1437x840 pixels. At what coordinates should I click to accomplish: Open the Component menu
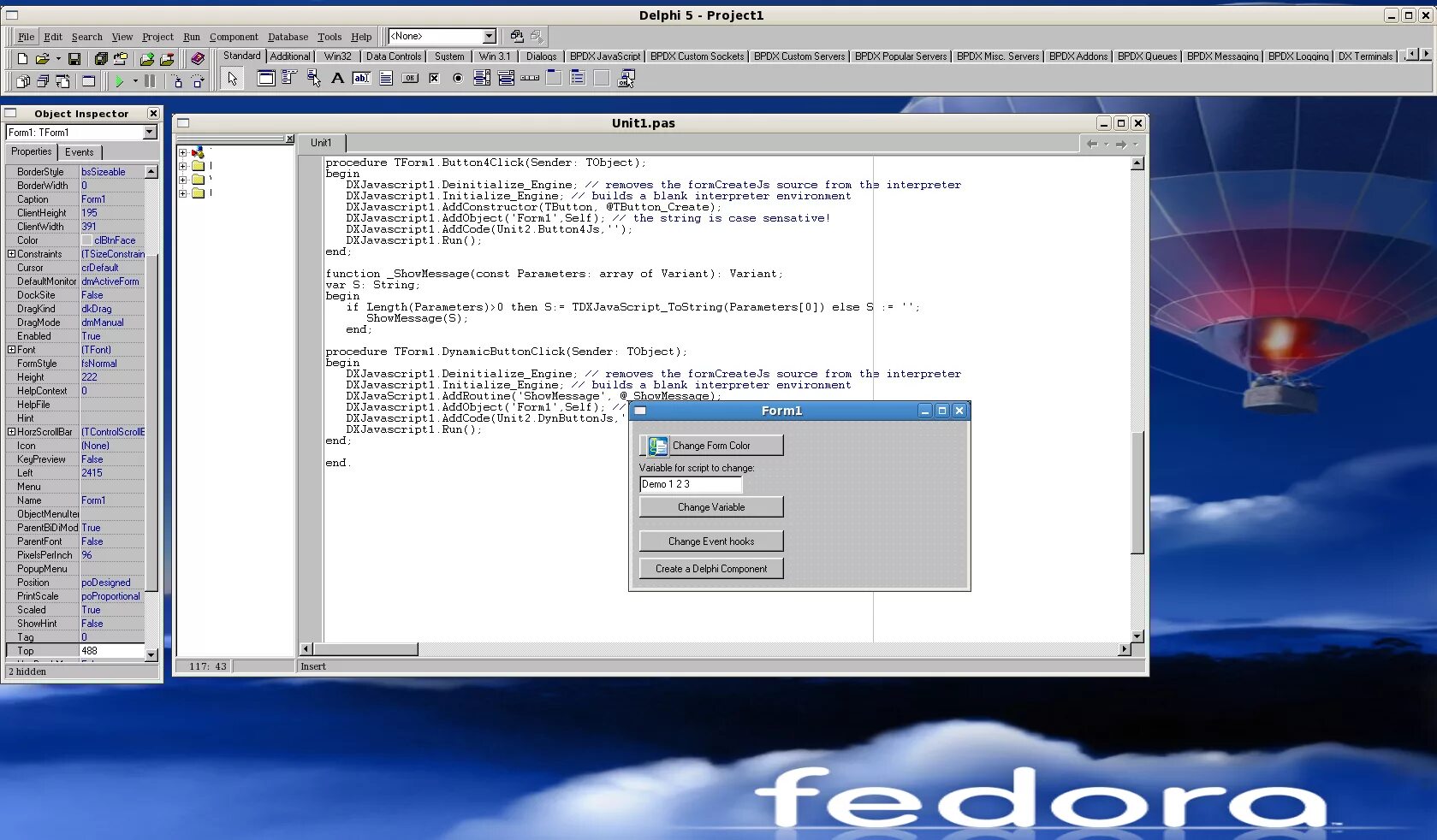[x=234, y=37]
